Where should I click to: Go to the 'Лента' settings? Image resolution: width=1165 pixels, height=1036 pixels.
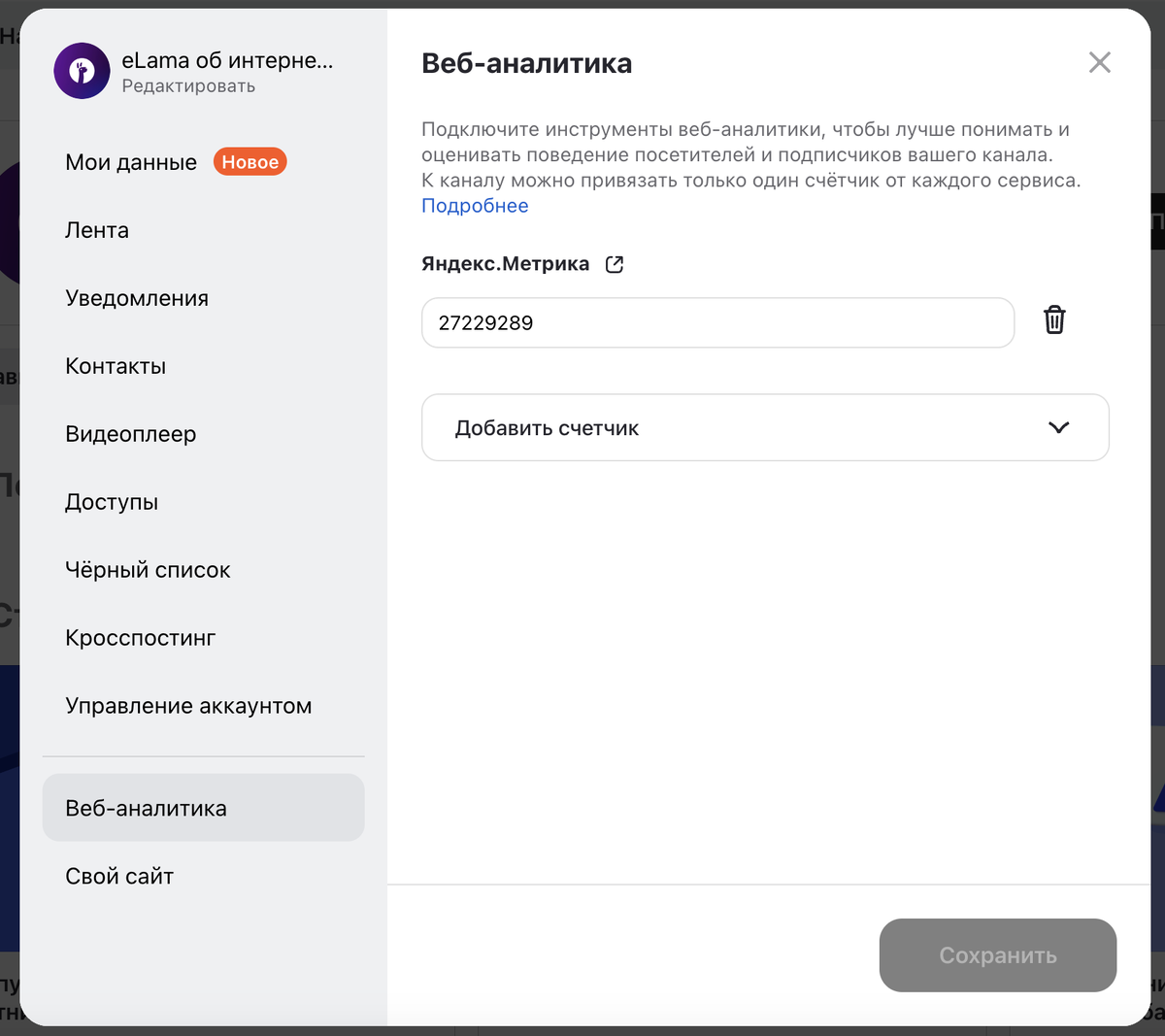(x=97, y=230)
